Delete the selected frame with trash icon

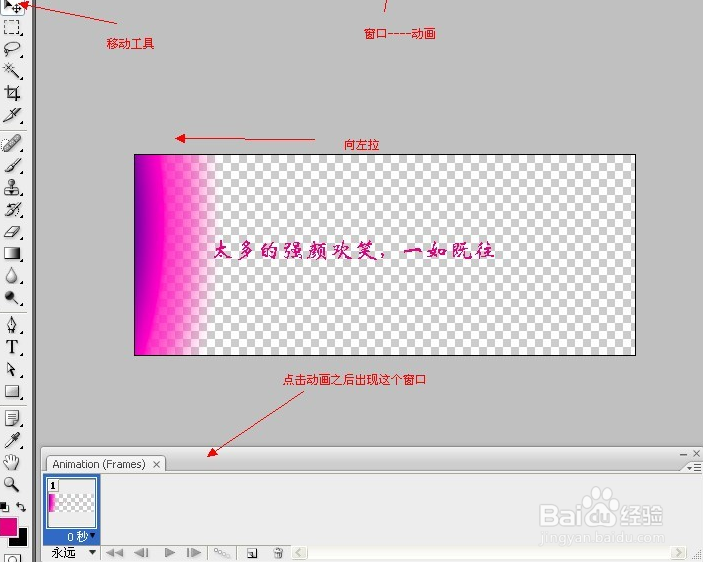click(x=278, y=553)
